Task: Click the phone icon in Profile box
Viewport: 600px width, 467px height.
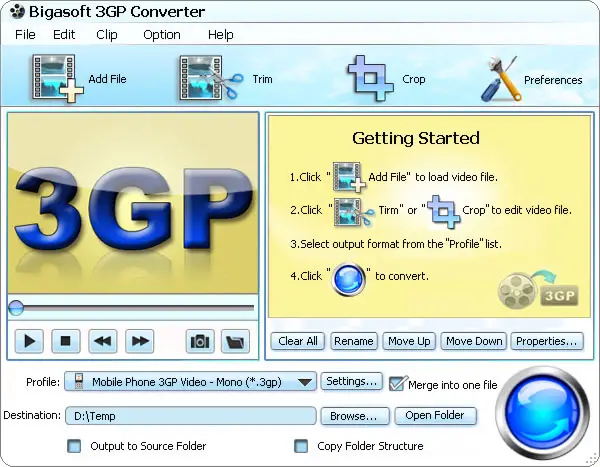Action: [x=78, y=381]
